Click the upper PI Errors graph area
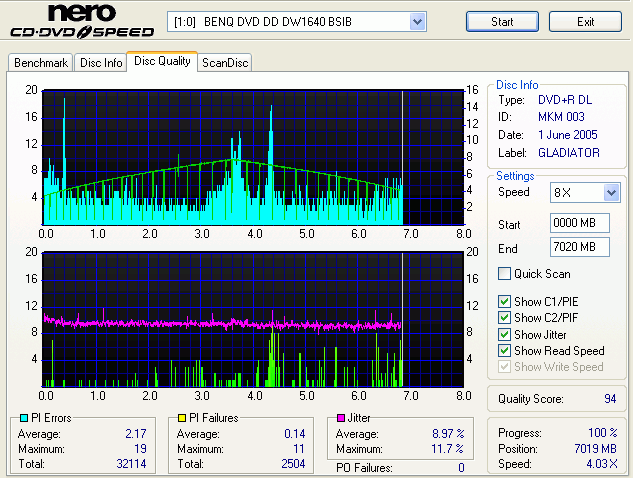 (250, 155)
